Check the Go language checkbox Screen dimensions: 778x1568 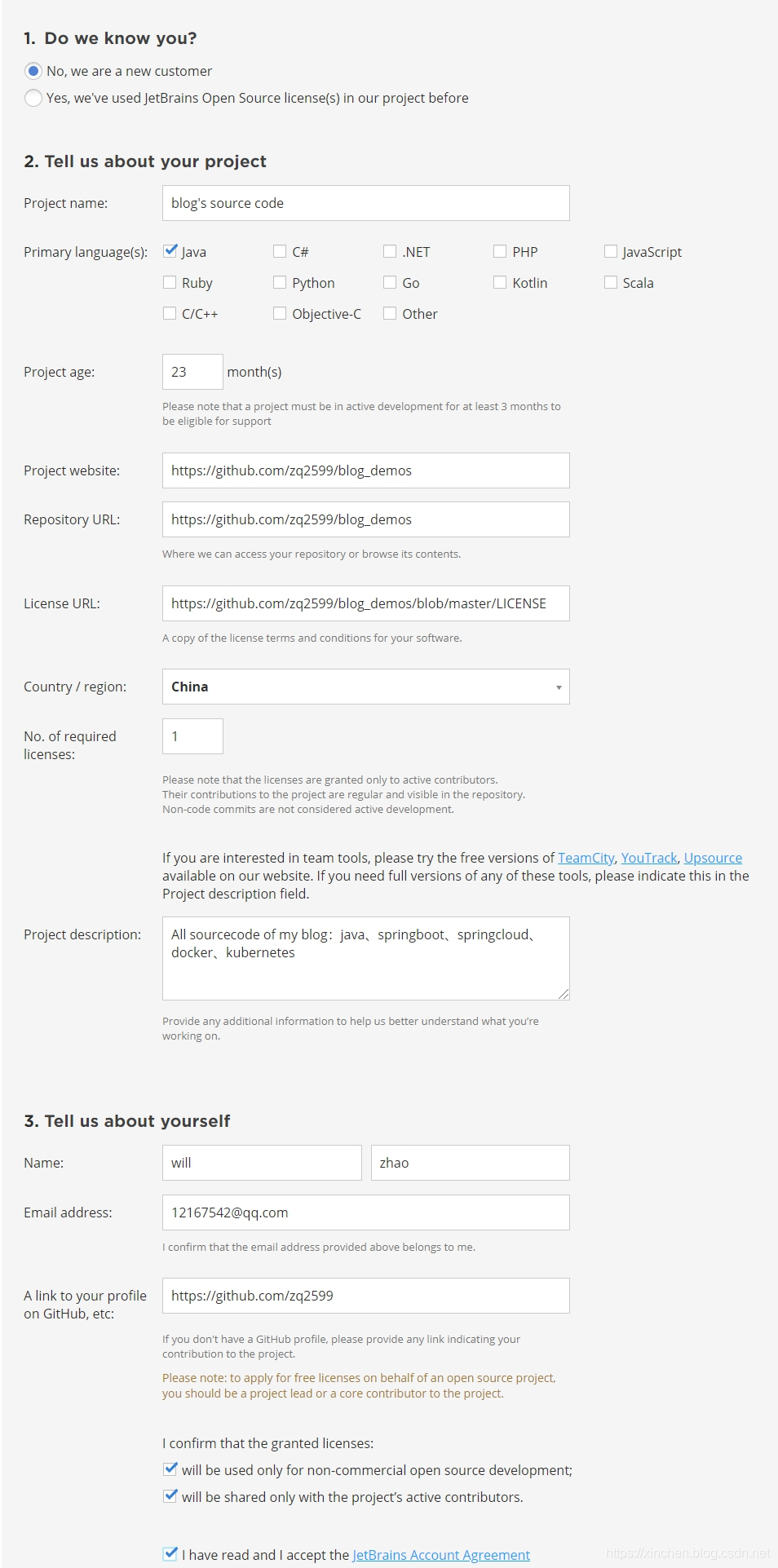pos(390,282)
